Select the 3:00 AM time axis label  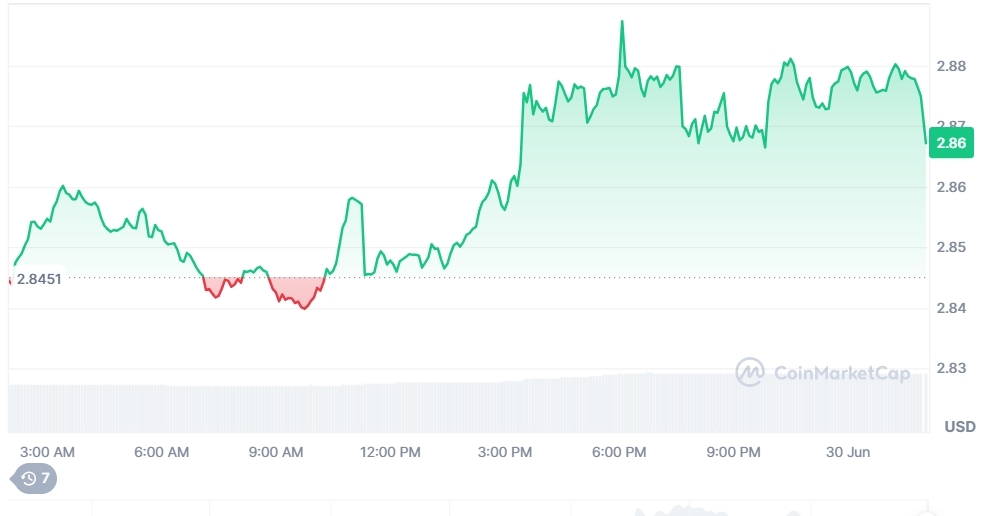tap(48, 452)
